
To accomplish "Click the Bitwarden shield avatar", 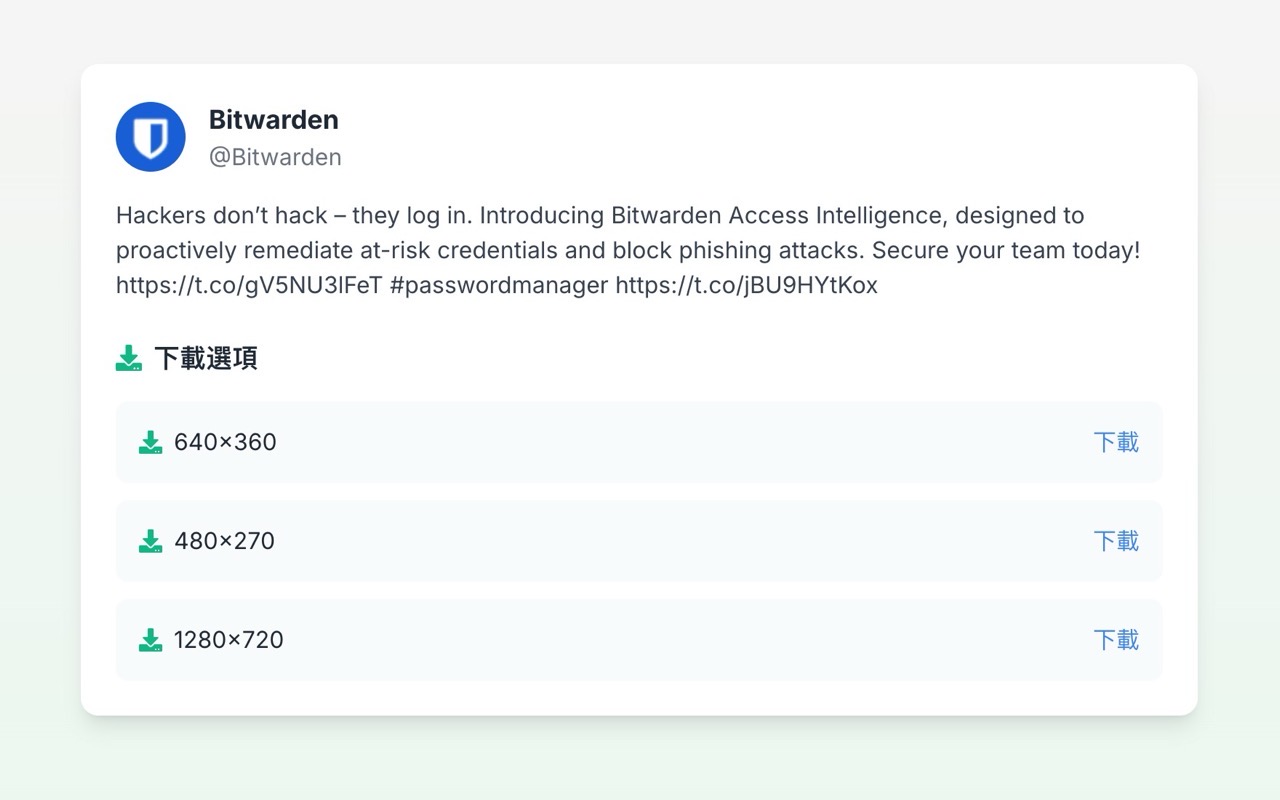I will (x=151, y=137).
